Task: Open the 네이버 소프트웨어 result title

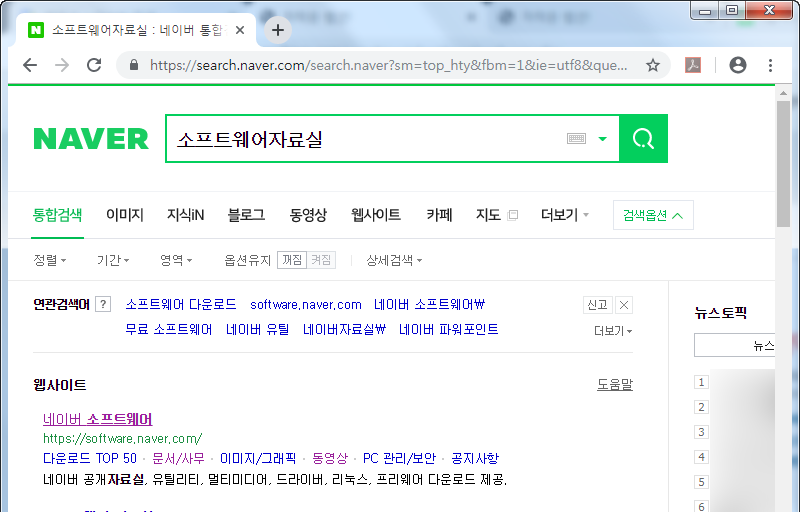Action: [x=97, y=419]
